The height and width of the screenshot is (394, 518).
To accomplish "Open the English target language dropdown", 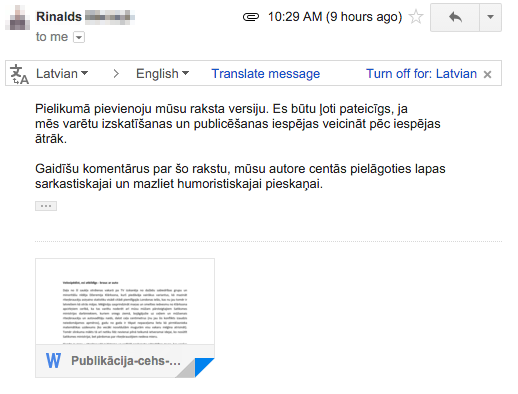I will click(162, 73).
